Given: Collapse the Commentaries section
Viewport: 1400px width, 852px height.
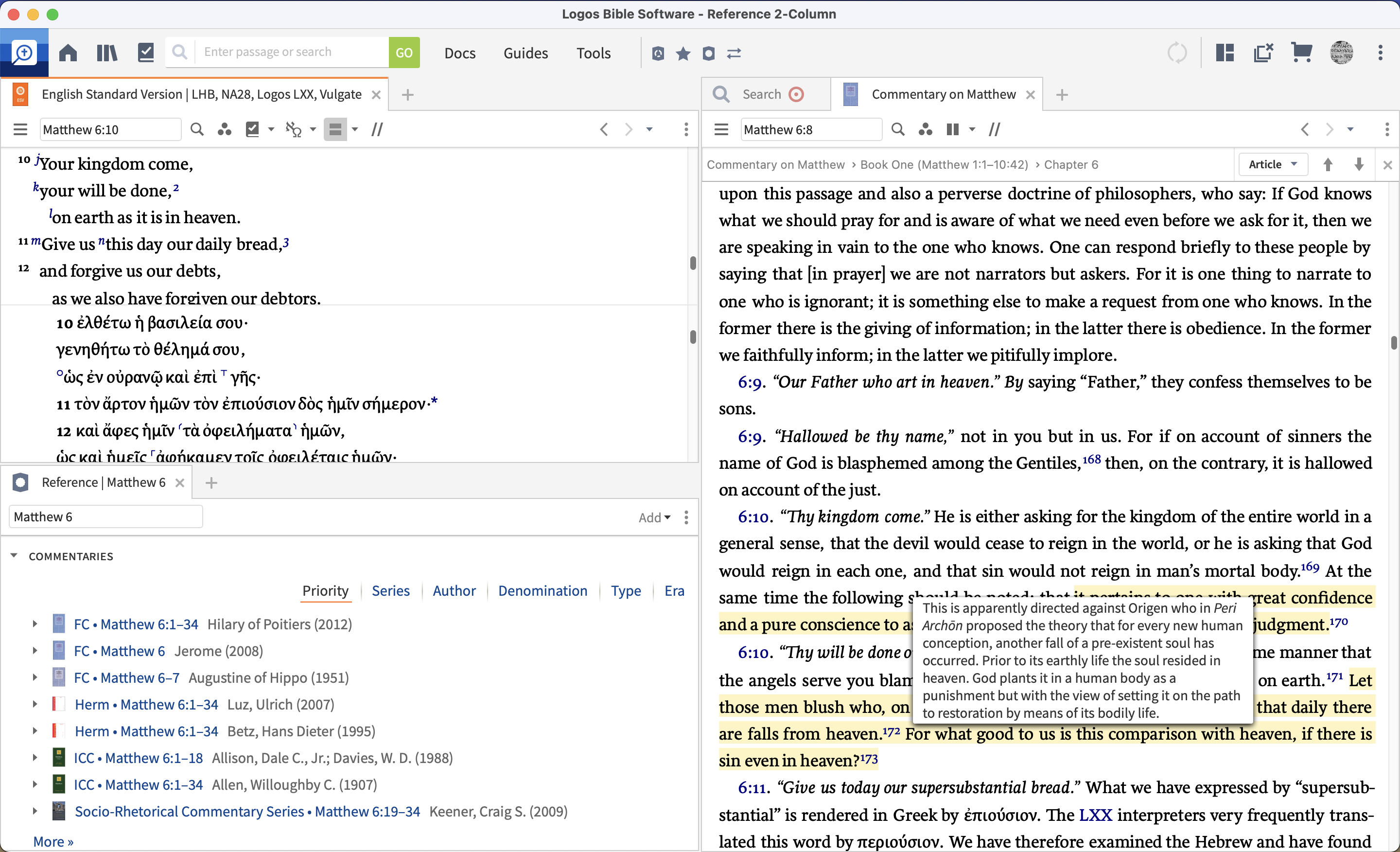Looking at the screenshot, I should pos(14,556).
